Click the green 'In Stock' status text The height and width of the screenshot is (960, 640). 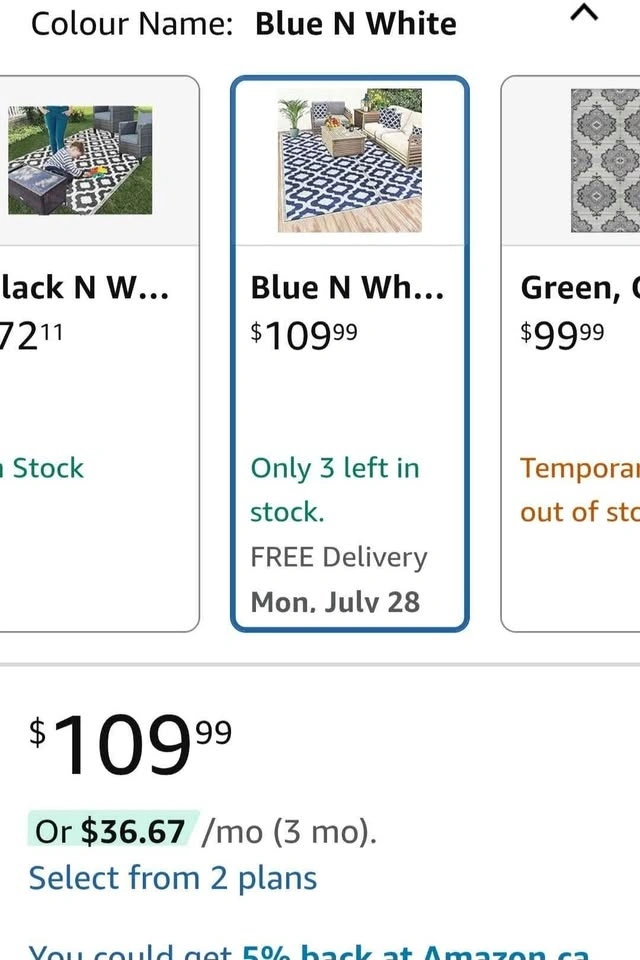coord(46,468)
